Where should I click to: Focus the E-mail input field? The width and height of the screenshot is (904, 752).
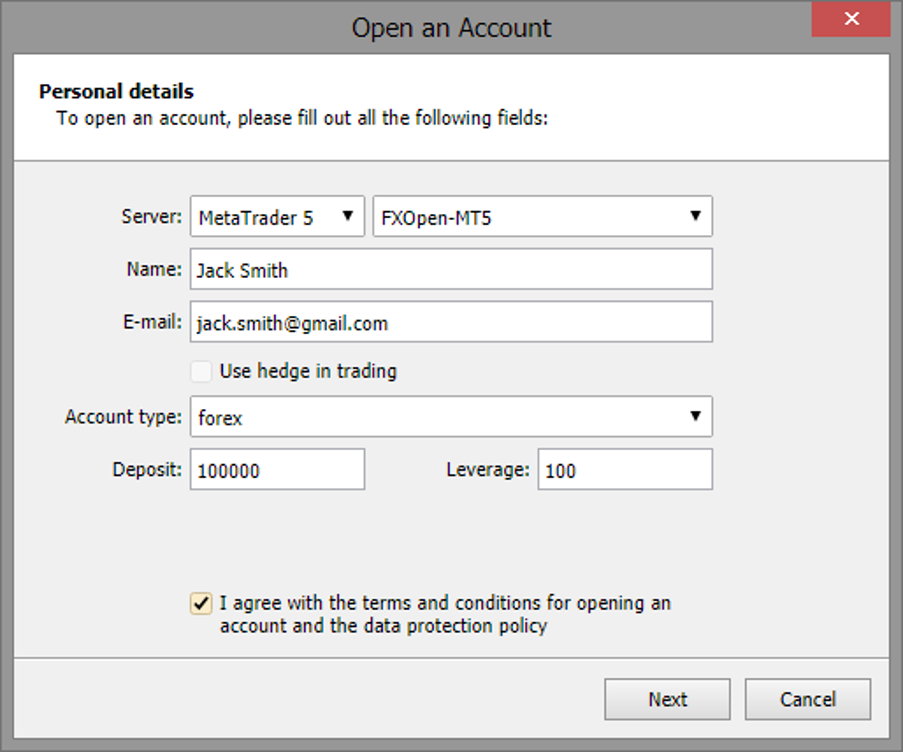(x=451, y=323)
